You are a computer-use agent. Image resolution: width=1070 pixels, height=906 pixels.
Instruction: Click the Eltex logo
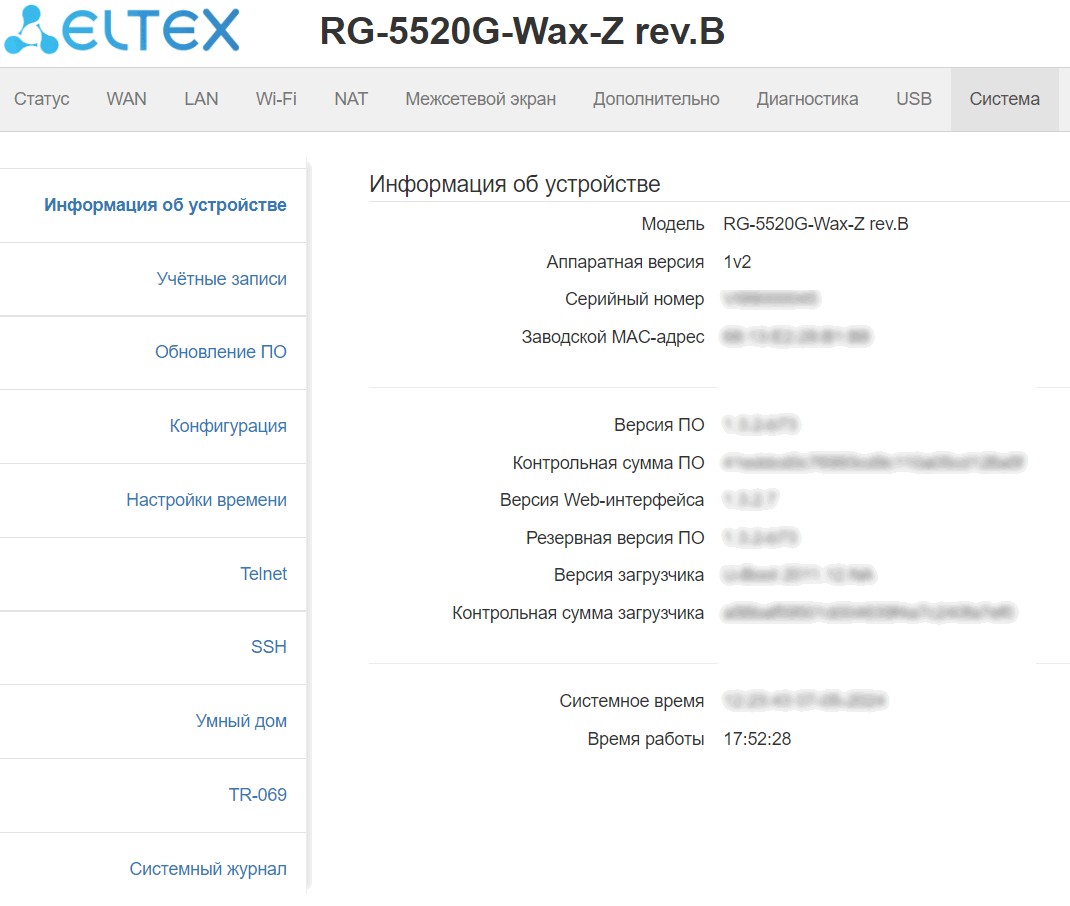click(x=122, y=30)
